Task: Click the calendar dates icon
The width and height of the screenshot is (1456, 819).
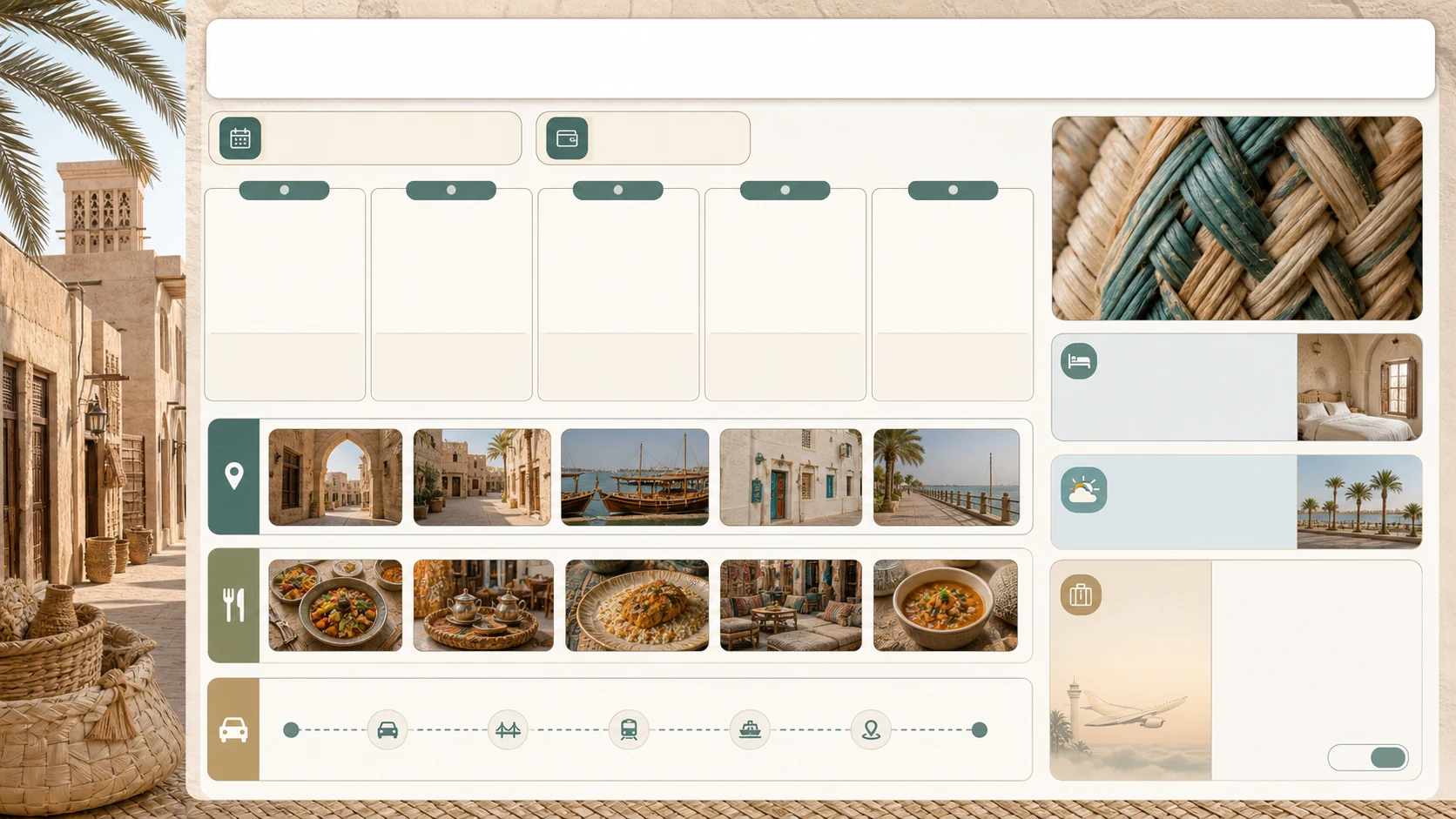Action: click(240, 138)
